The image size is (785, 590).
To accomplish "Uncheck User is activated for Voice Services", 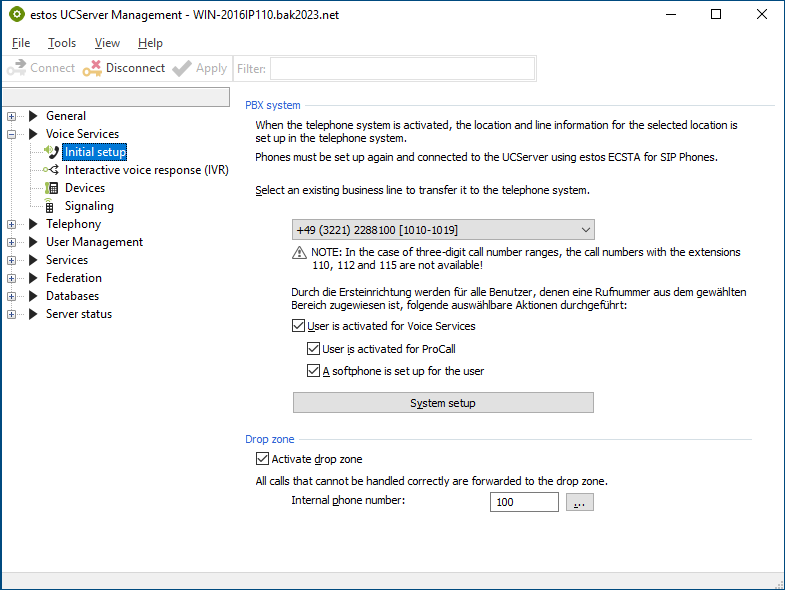I will [x=299, y=326].
